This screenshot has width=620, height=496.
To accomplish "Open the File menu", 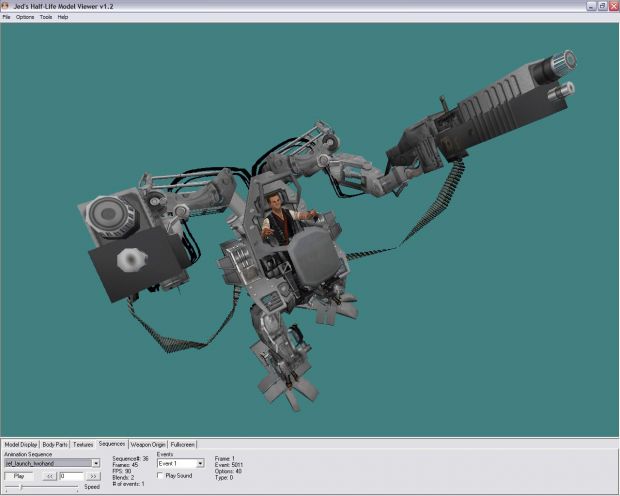I will click(x=6, y=17).
